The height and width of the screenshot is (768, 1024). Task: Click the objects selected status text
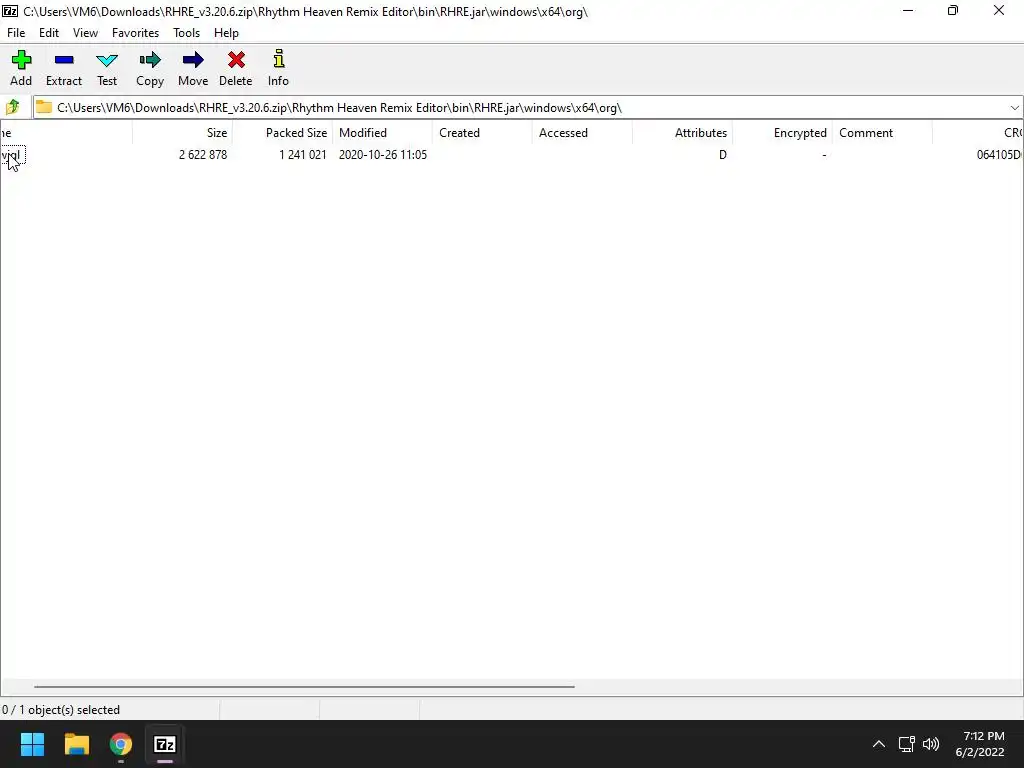pos(61,710)
